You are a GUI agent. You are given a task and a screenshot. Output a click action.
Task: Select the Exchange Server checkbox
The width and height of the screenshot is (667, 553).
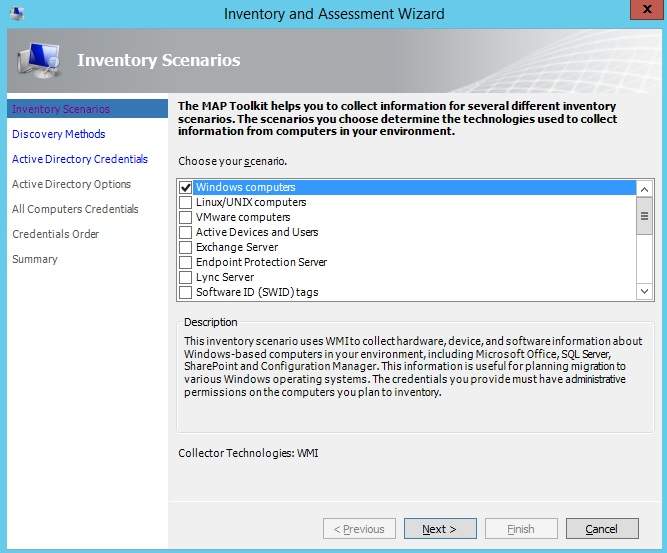(x=185, y=247)
